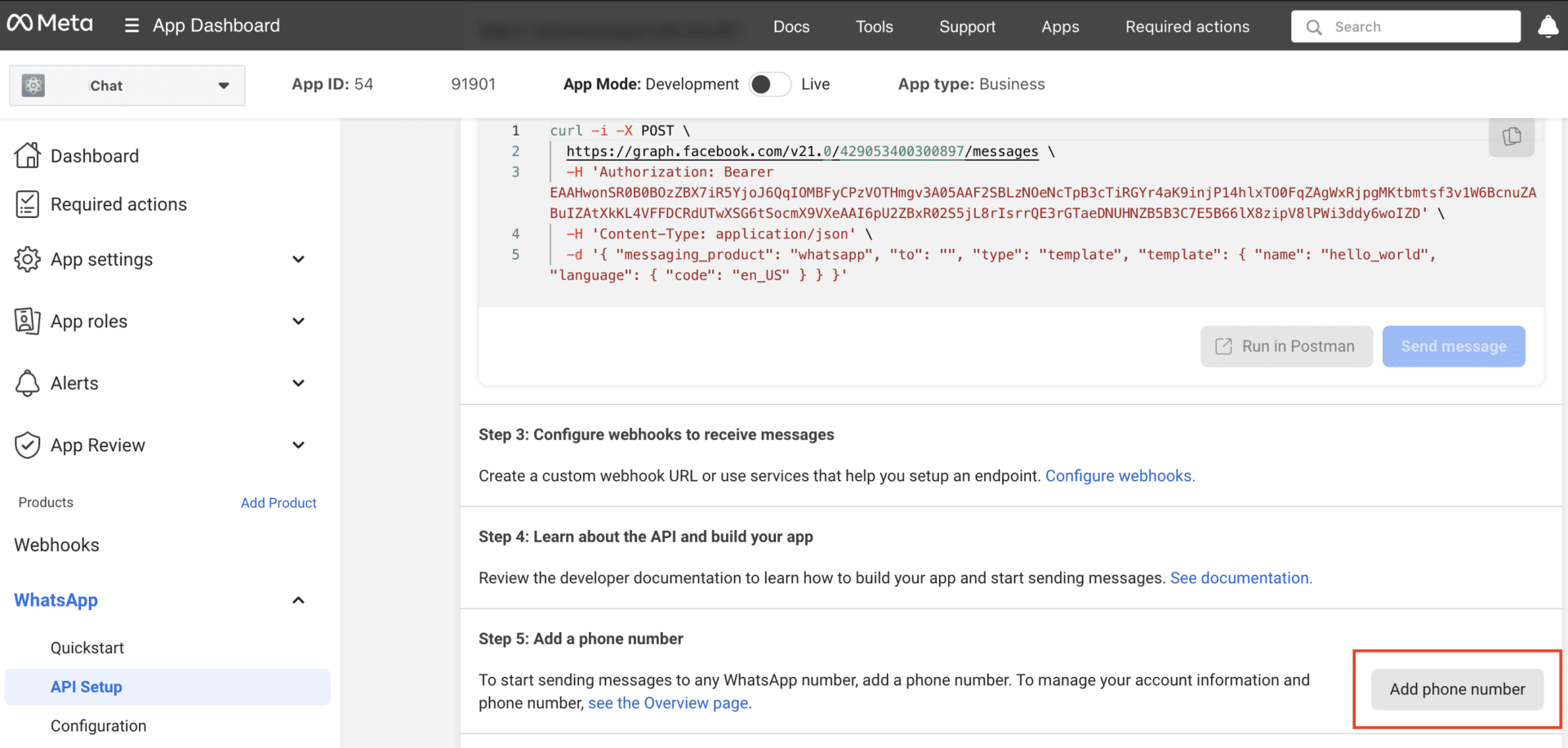This screenshot has width=1568, height=748.
Task: Click the Meta logo
Action: (50, 24)
